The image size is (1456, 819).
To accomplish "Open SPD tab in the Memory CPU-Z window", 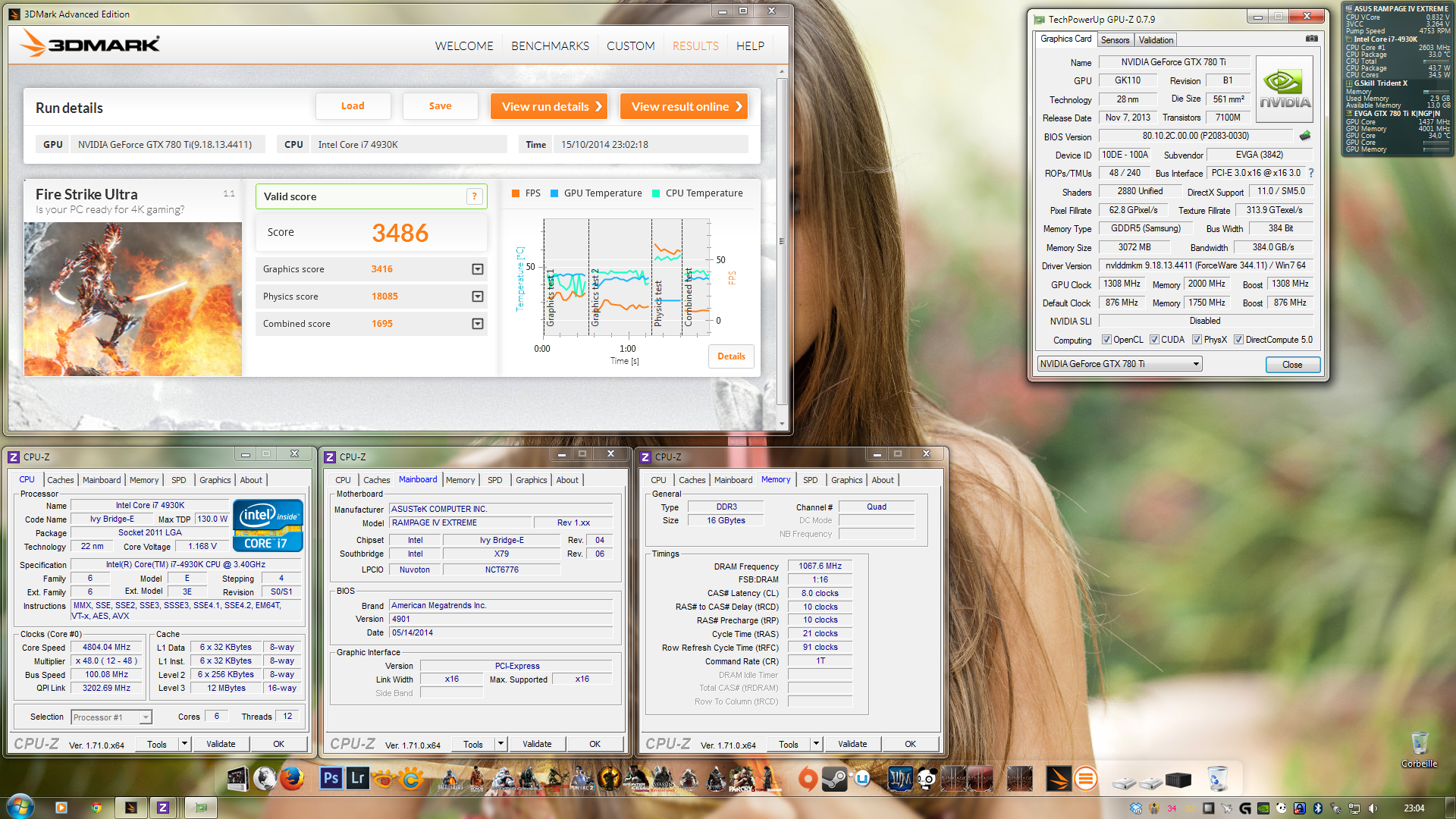I will [x=810, y=480].
